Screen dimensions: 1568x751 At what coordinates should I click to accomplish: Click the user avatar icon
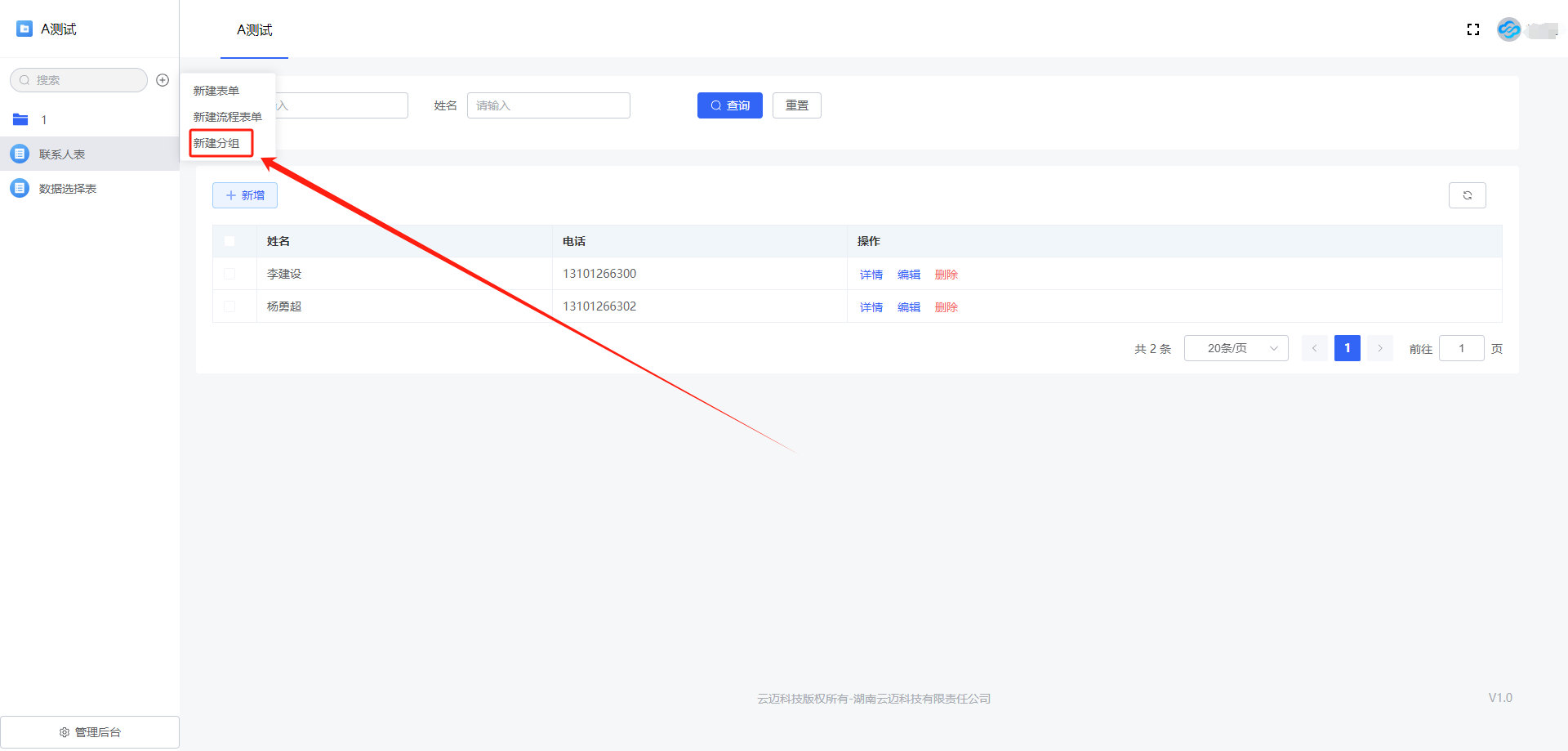click(1508, 29)
